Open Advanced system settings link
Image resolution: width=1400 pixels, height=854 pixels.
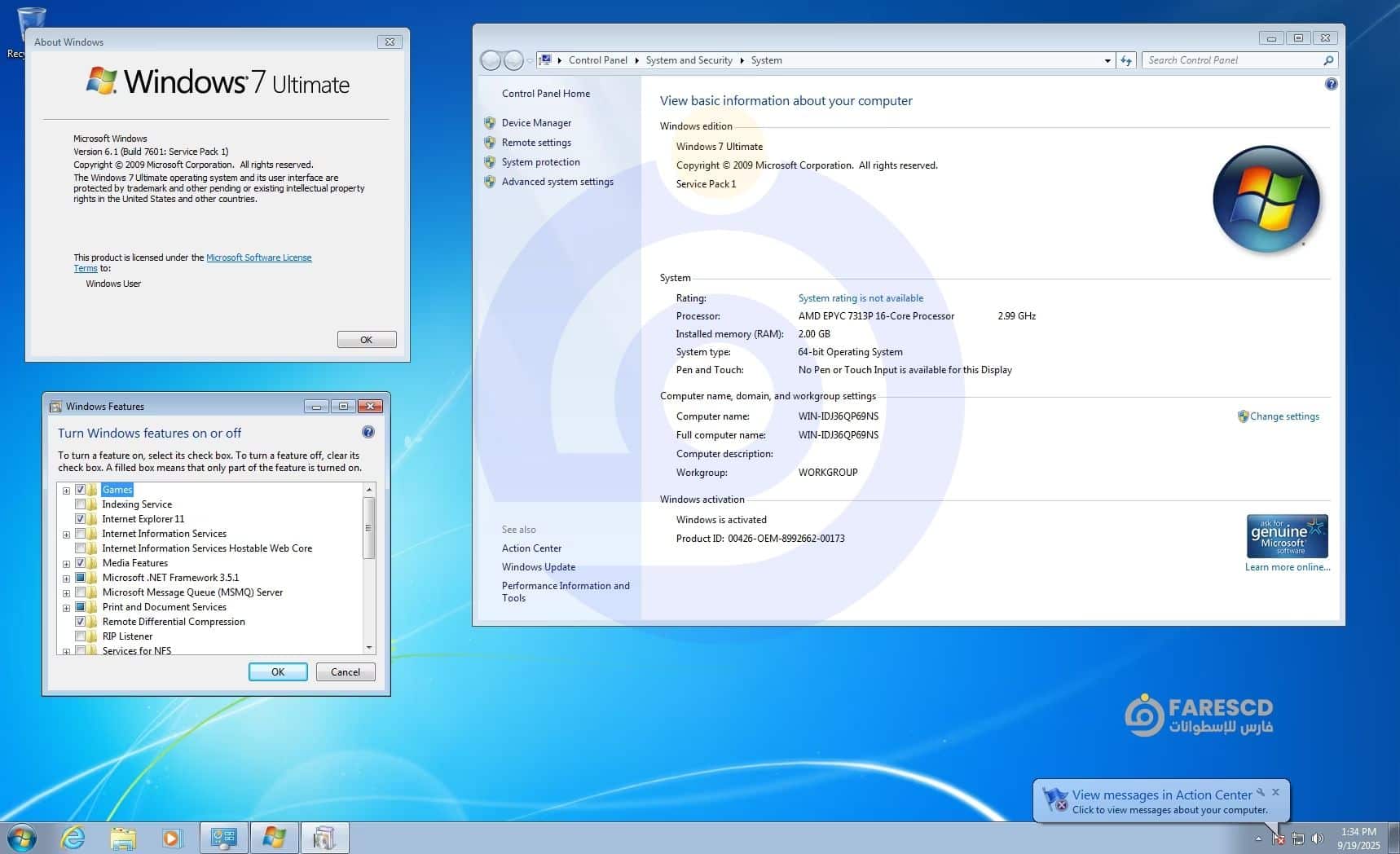[557, 182]
